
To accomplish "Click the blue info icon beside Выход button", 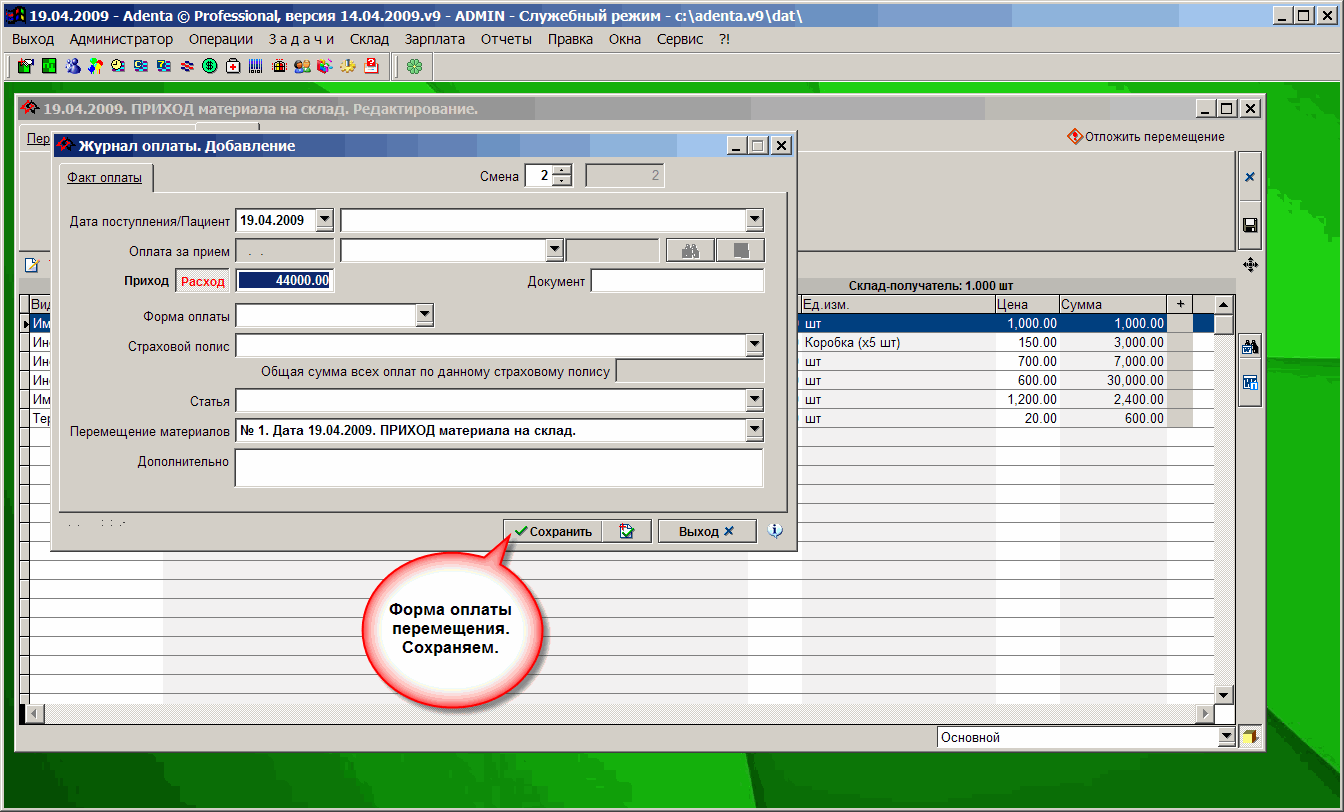I will (x=775, y=531).
